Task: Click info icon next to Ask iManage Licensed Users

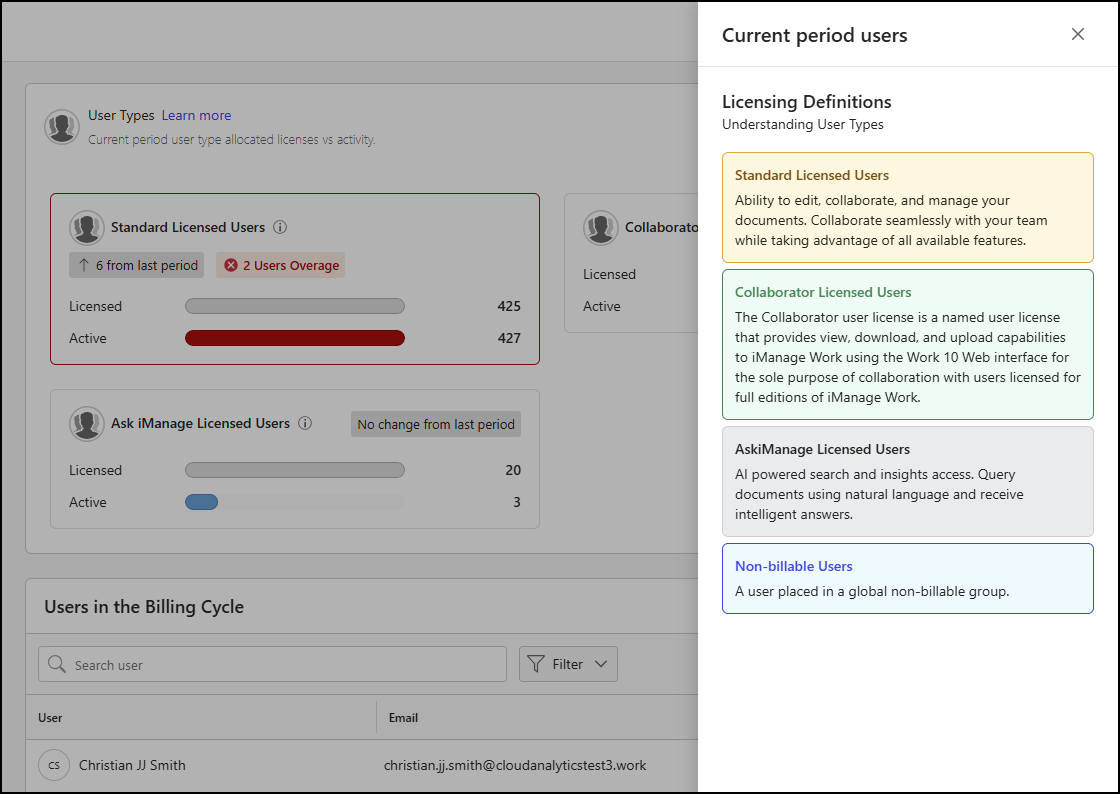Action: (305, 423)
